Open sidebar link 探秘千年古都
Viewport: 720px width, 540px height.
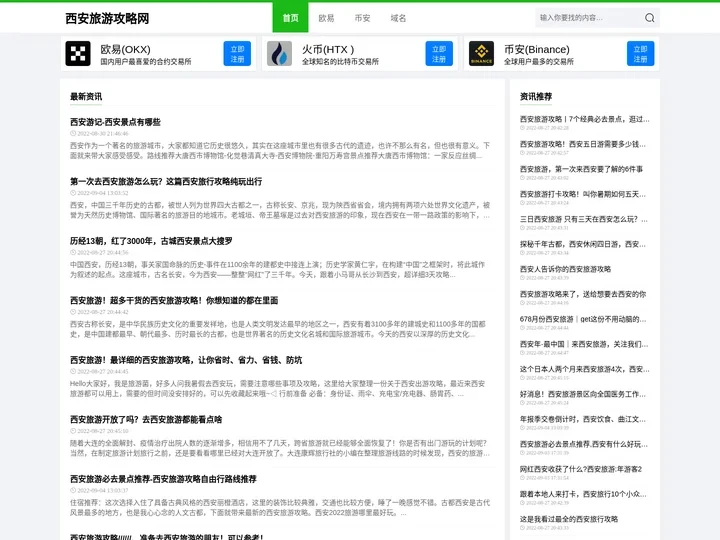coord(583,244)
